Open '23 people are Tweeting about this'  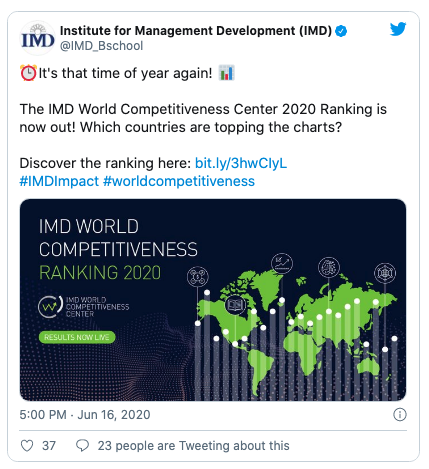[193, 446]
